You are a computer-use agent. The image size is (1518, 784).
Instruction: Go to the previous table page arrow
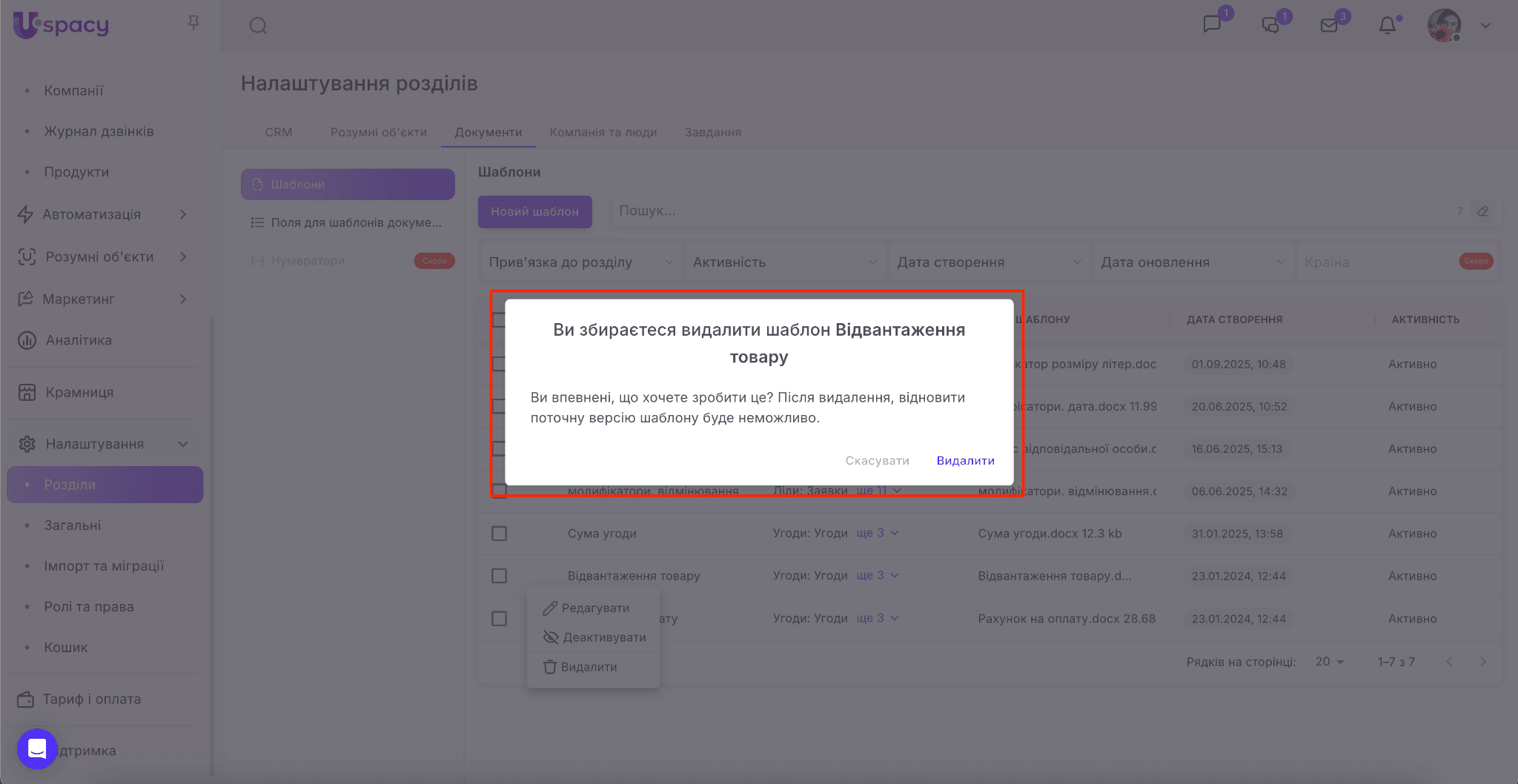1449,662
